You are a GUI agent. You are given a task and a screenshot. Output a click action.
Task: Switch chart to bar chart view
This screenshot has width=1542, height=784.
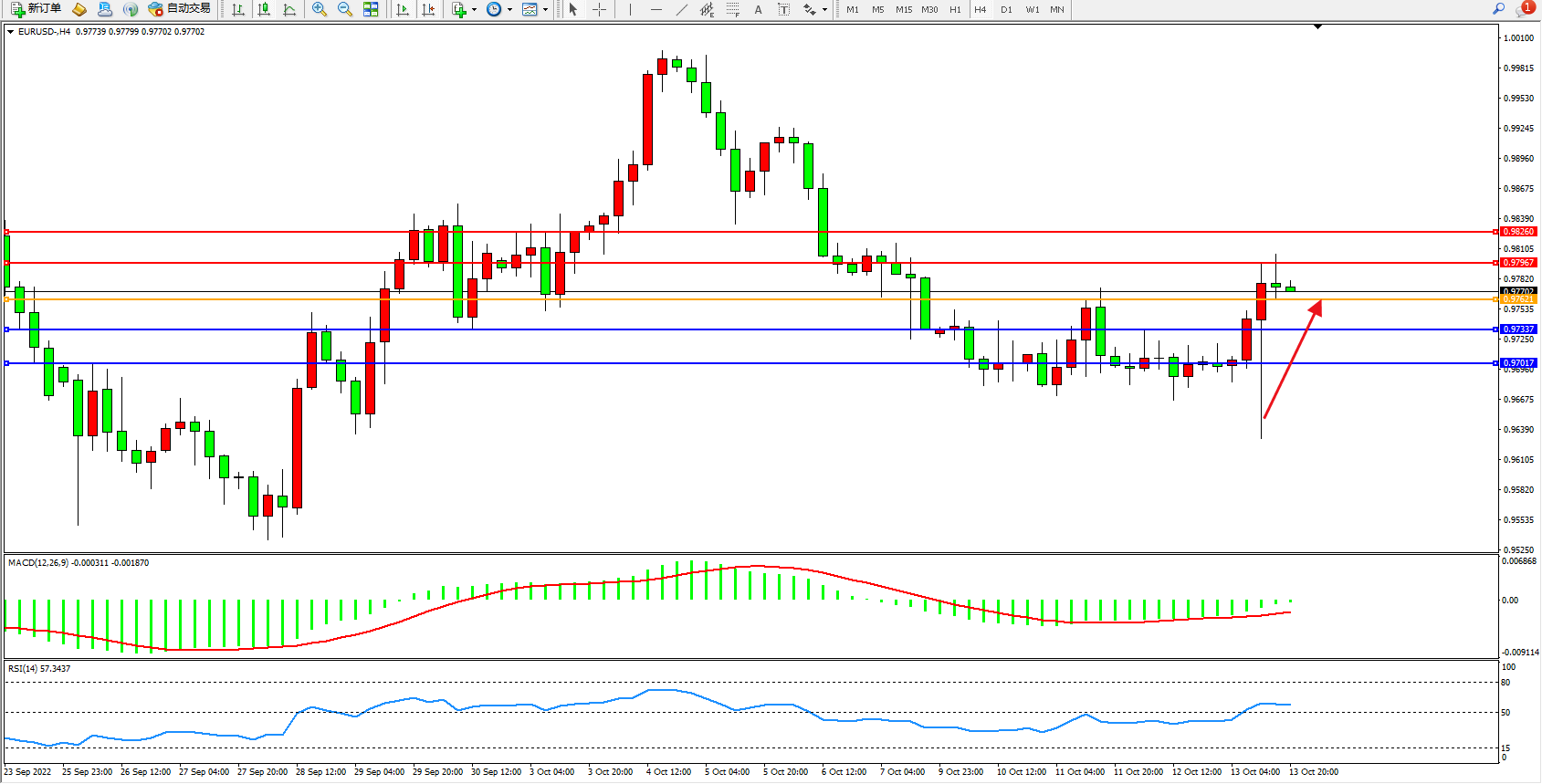(x=238, y=9)
